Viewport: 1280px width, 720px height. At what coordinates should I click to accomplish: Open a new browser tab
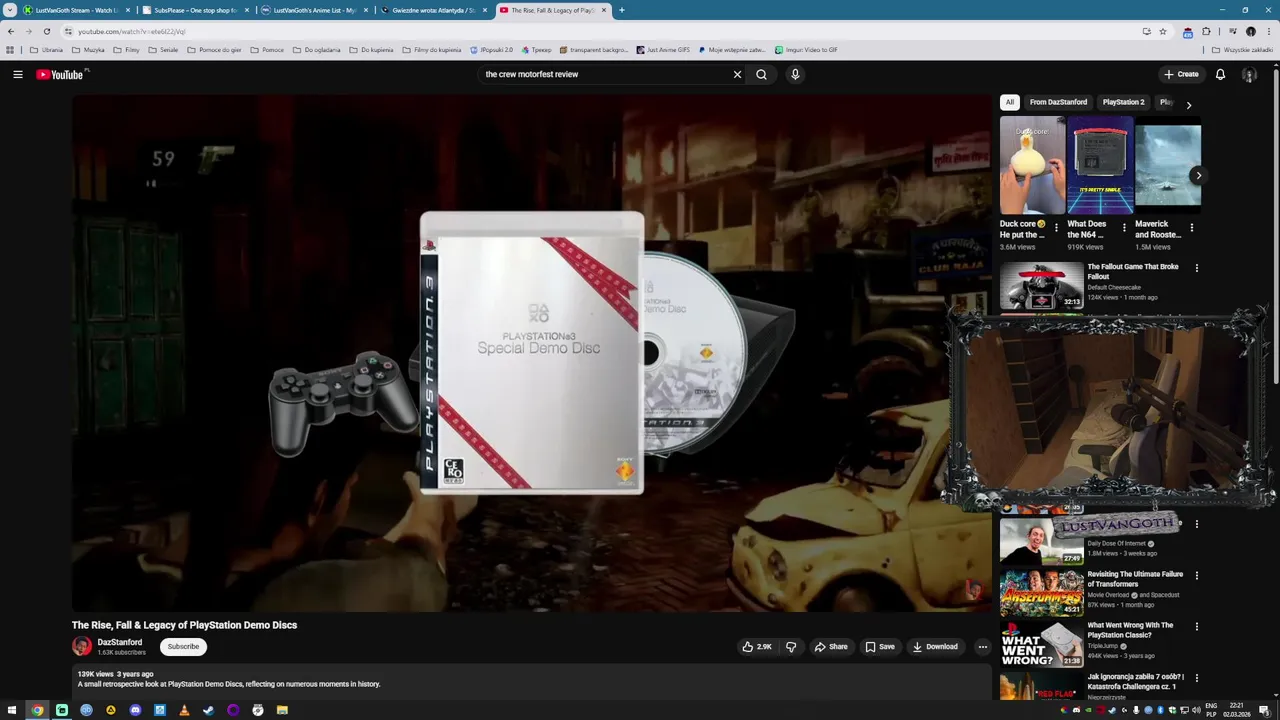pyautogui.click(x=622, y=10)
